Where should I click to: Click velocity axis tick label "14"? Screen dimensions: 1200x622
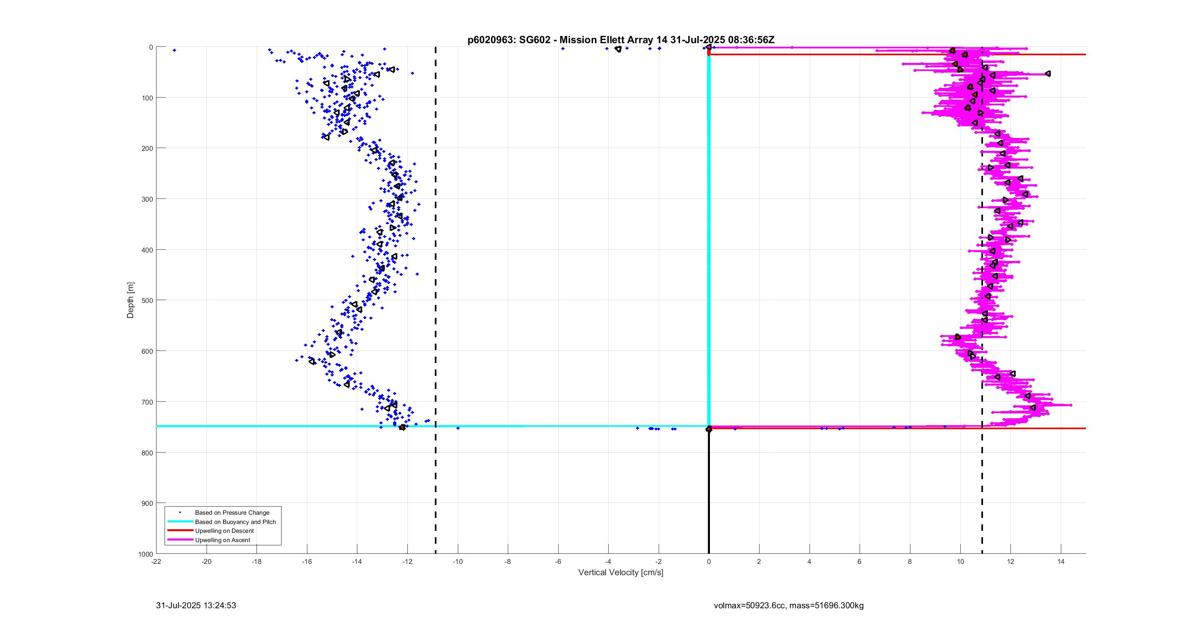(x=1060, y=561)
